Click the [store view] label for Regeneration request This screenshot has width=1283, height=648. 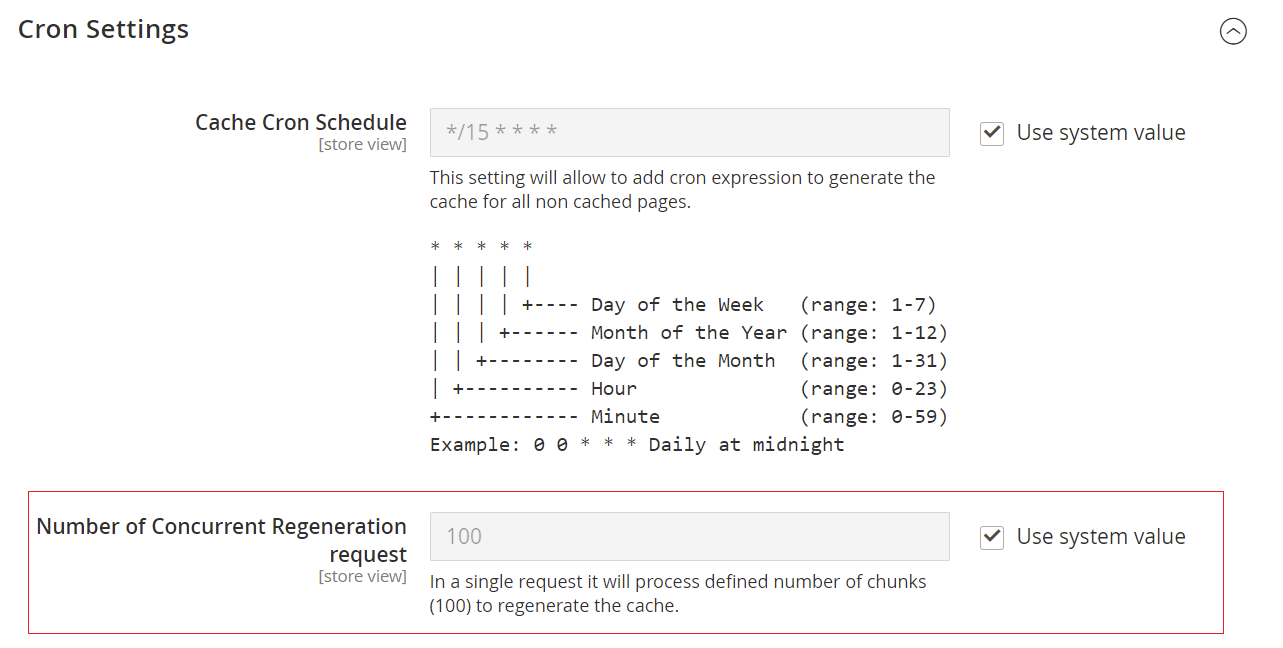pyautogui.click(x=362, y=576)
